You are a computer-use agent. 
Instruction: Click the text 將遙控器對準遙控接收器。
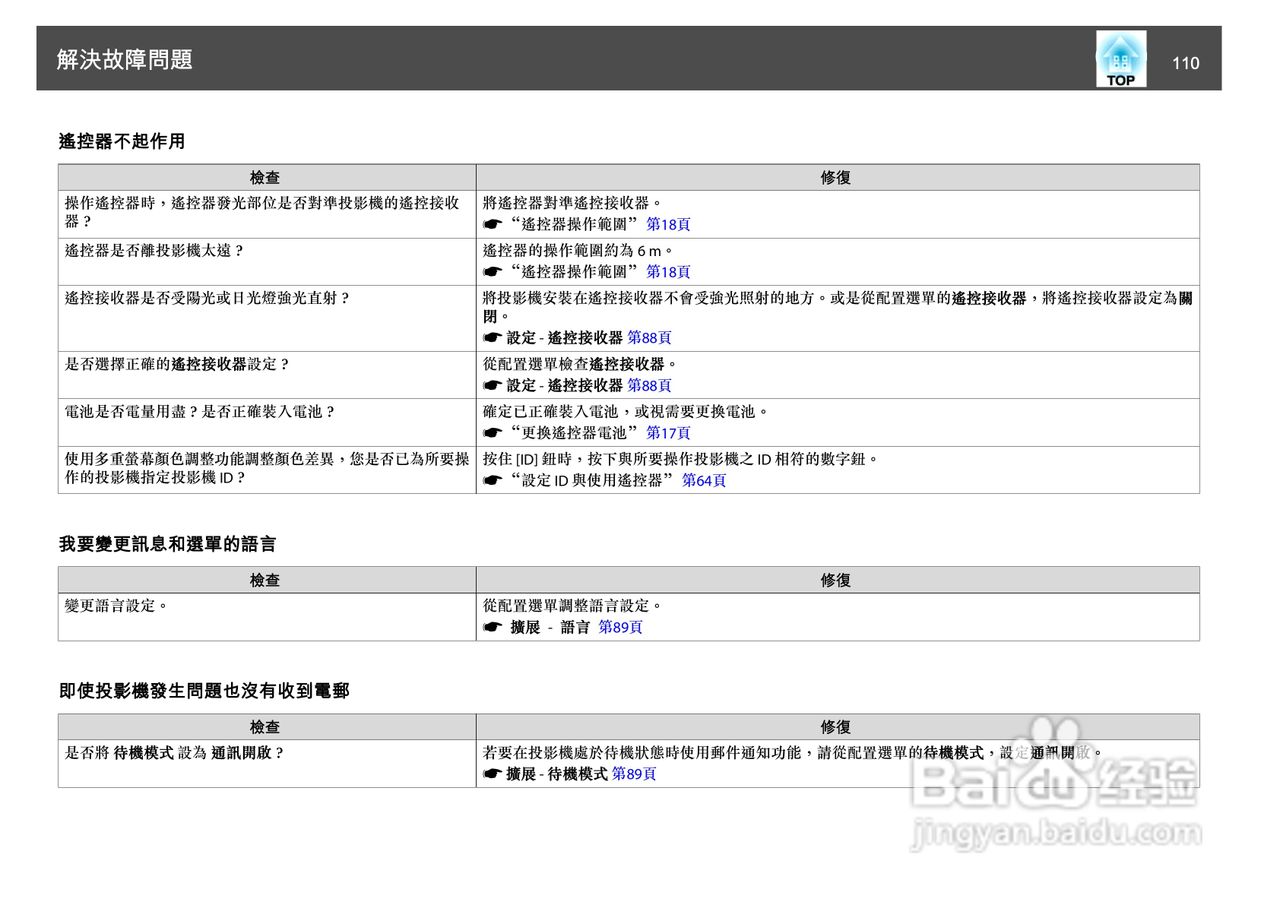point(573,203)
